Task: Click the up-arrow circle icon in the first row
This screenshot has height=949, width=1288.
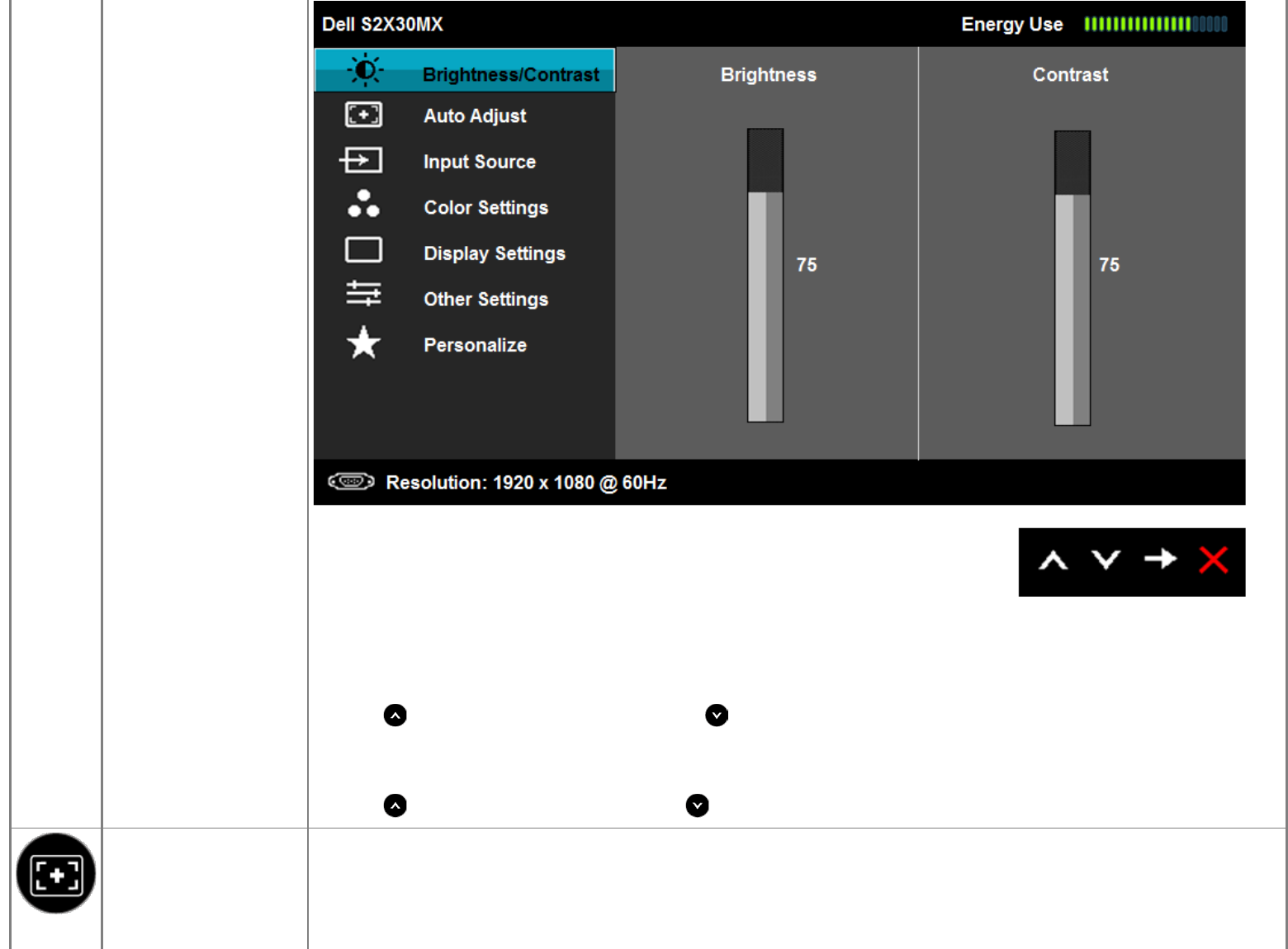Action: (x=395, y=715)
